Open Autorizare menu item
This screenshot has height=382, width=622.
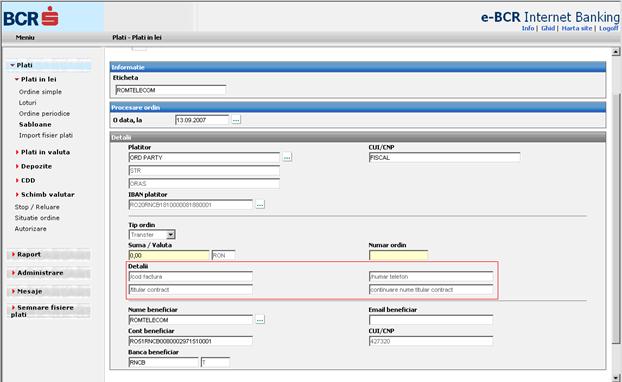coord(31,229)
